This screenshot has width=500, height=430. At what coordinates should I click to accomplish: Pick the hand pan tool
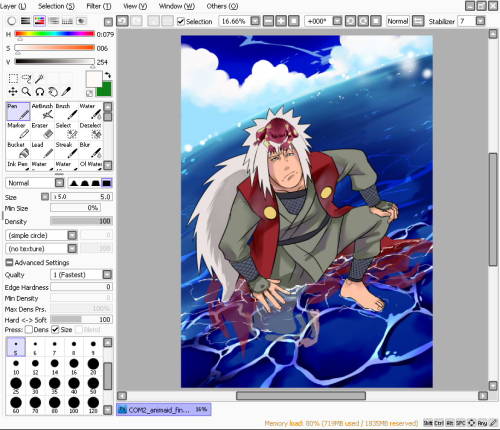53,91
